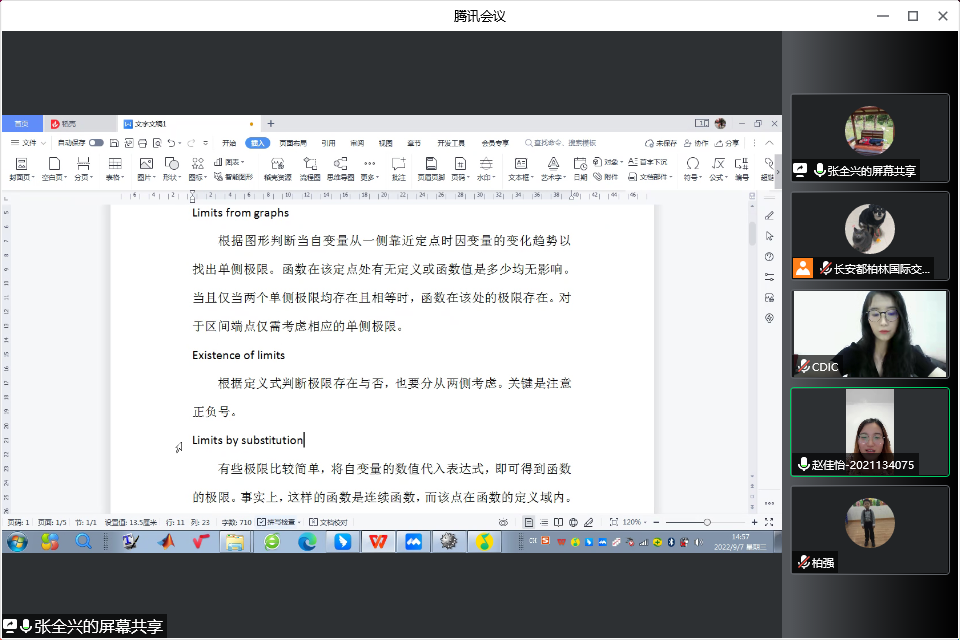Open the flowchart (流程图) tool
Screen dimensions: 960x640
pos(310,168)
